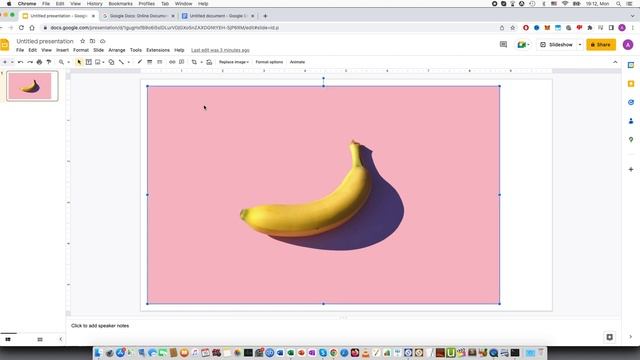The width and height of the screenshot is (640, 360).
Task: Open the Border dash option
Action: 160,62
